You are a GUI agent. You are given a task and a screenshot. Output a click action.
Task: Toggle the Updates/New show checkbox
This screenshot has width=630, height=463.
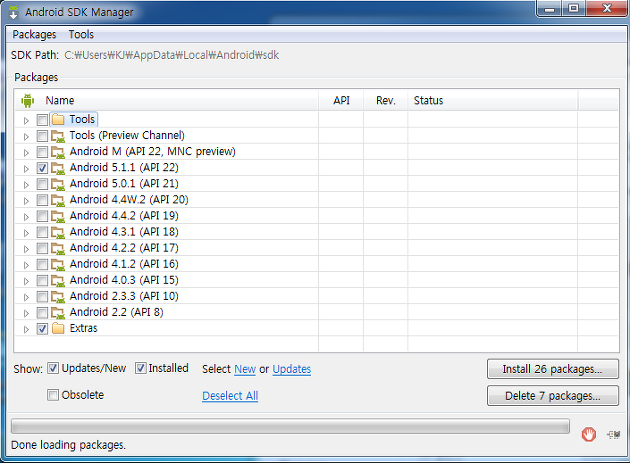point(53,368)
